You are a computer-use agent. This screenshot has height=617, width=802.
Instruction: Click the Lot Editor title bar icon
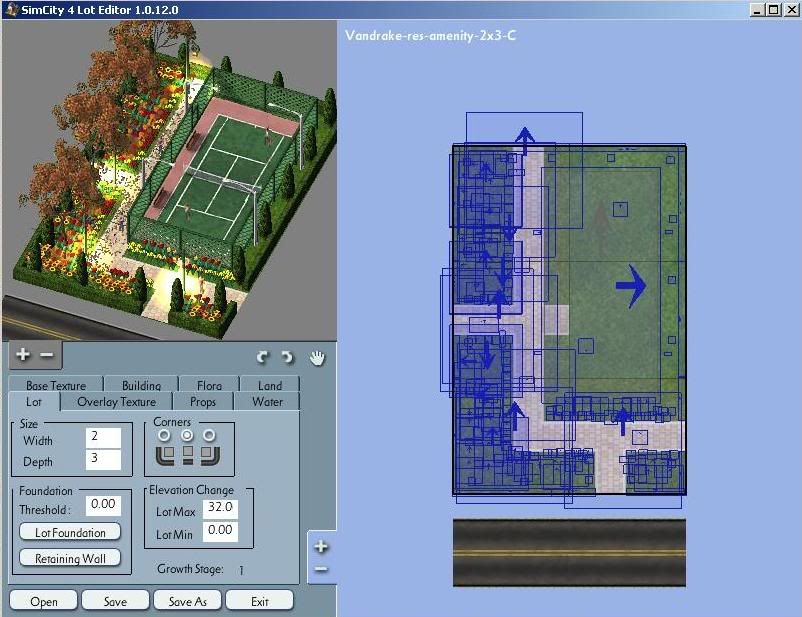(12, 10)
